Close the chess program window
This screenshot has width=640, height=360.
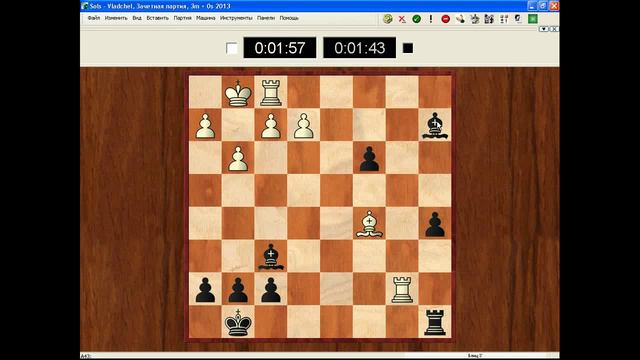554,6
